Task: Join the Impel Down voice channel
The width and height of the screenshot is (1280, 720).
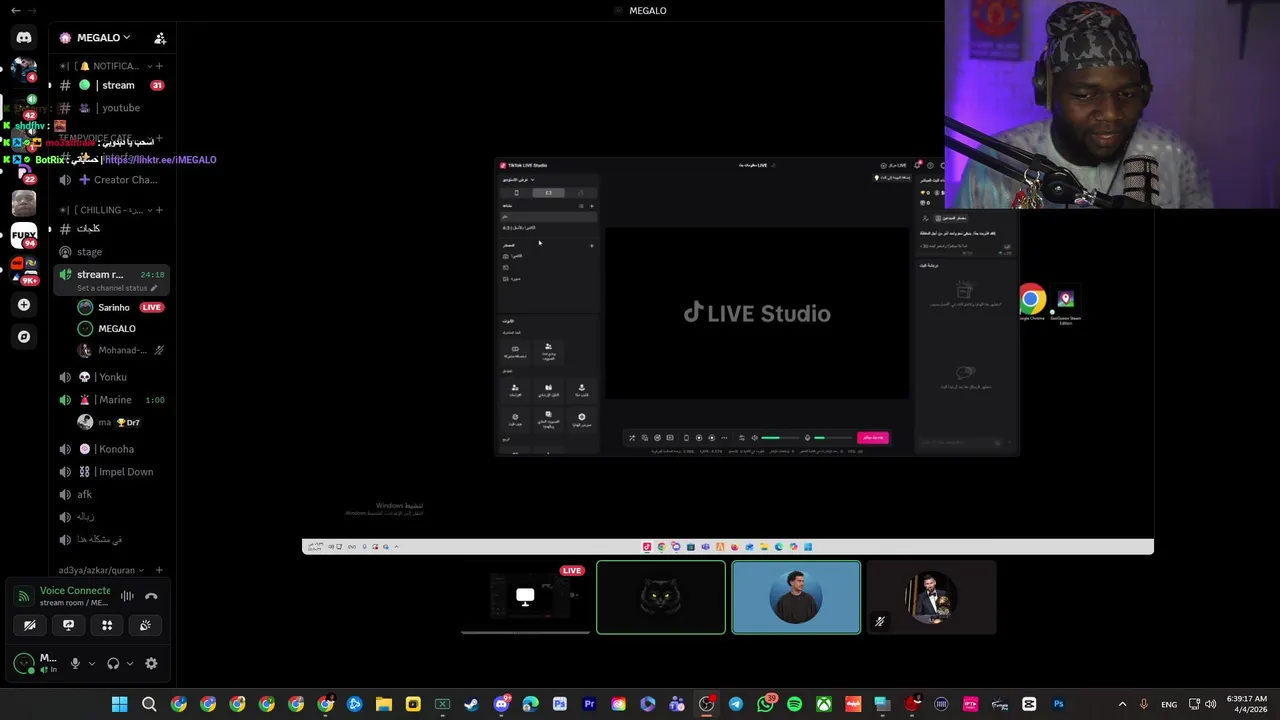Action: (x=111, y=472)
